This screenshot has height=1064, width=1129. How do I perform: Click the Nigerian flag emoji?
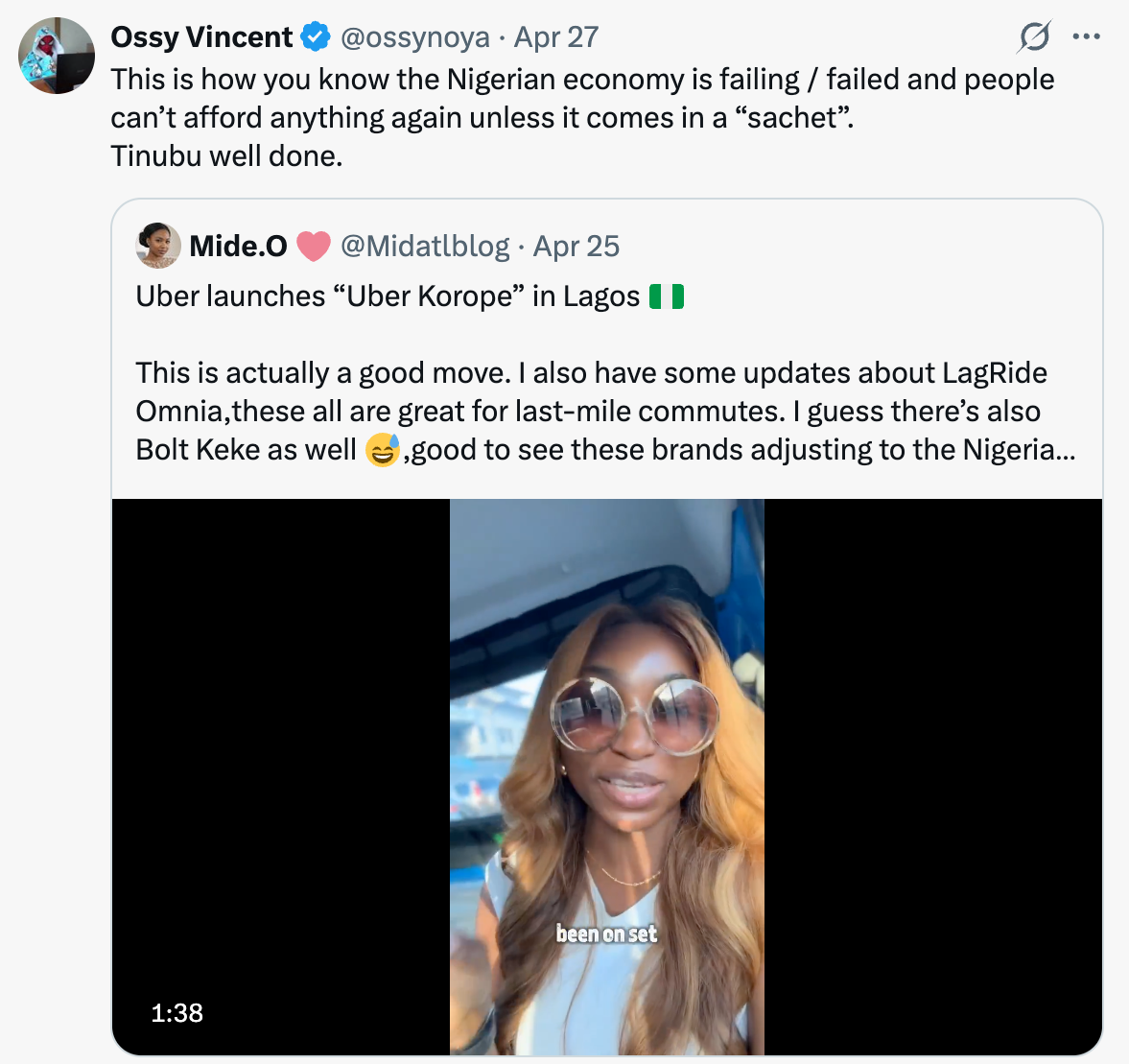(667, 296)
